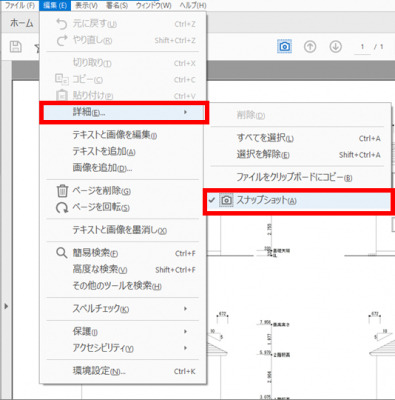Viewport: 395px width, 400px height.
Task: Expand the スペルチェック submenu arrow
Action: point(185,309)
